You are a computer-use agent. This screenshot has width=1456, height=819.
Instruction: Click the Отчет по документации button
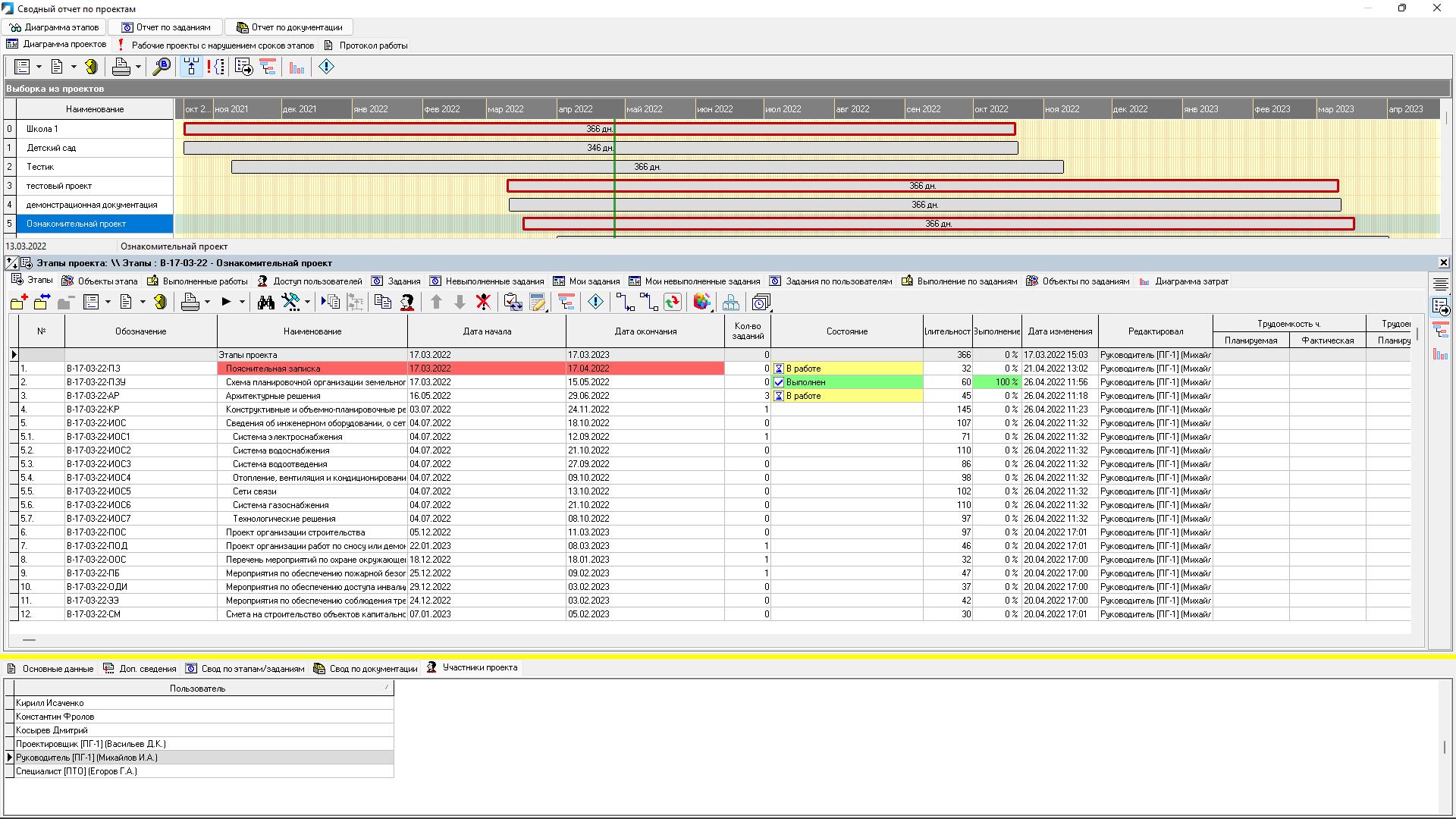coord(289,27)
